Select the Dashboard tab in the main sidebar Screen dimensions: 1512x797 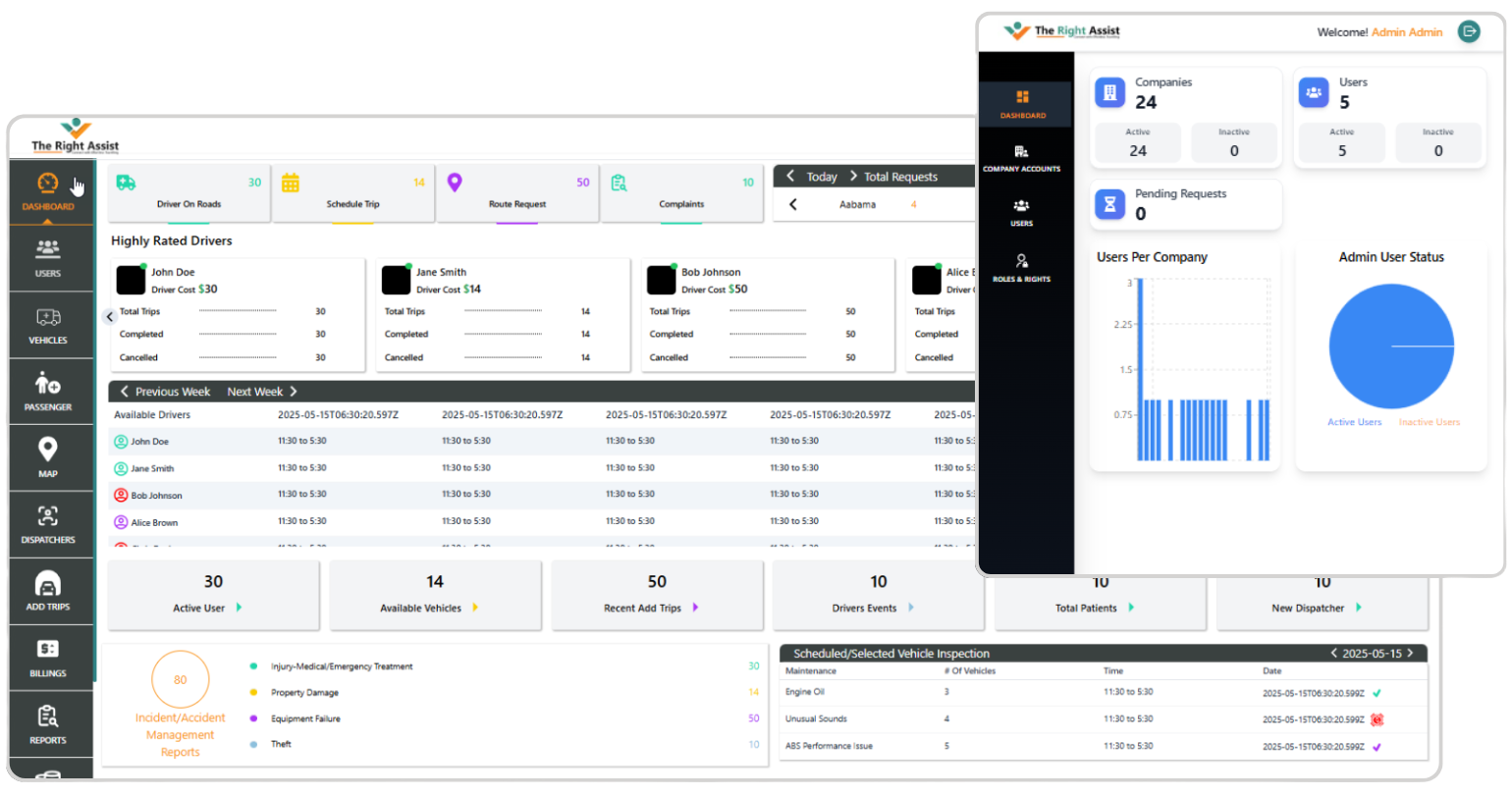tap(48, 192)
